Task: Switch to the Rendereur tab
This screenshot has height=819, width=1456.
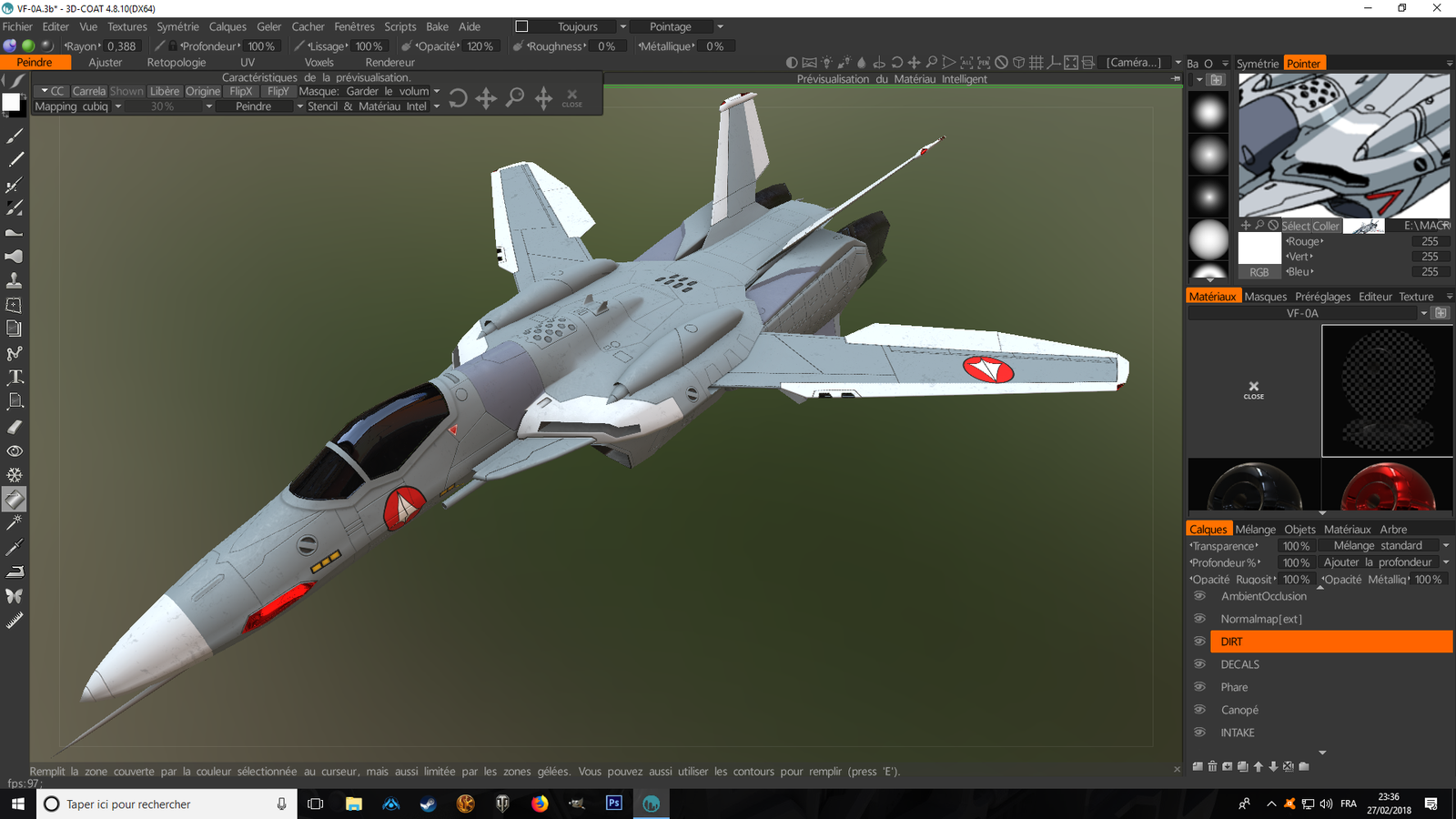Action: point(390,63)
